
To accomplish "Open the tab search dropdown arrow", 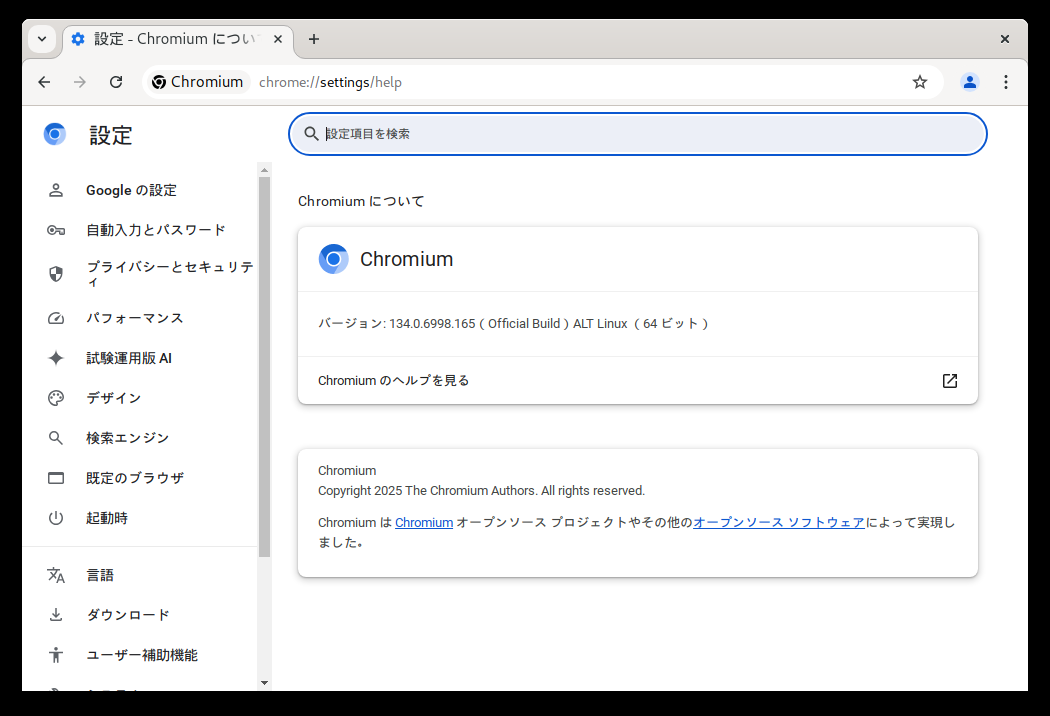I will 42,39.
